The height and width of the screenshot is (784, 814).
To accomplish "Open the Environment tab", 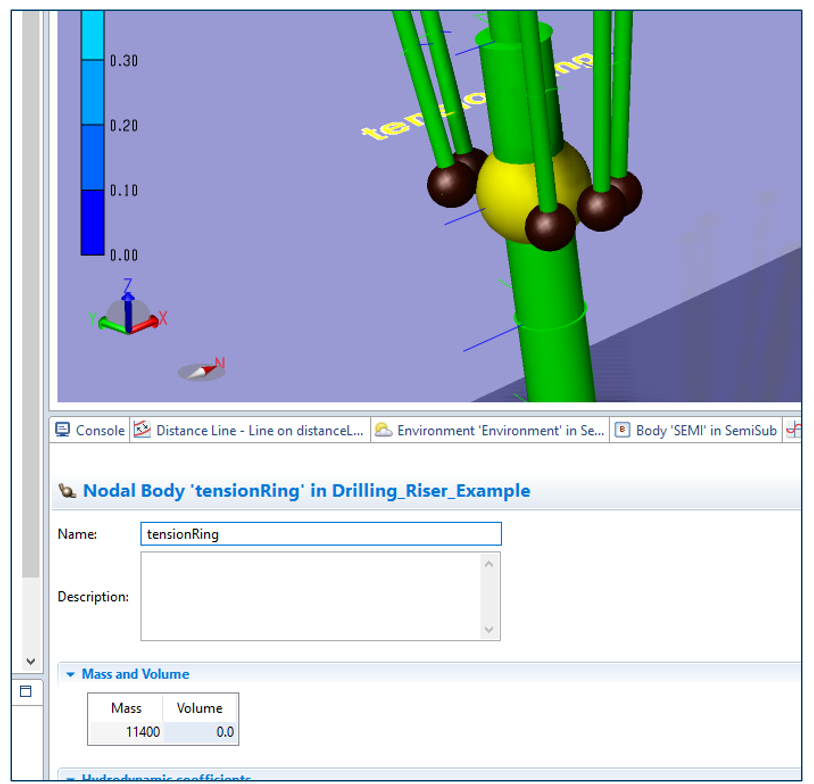I will pos(489,430).
